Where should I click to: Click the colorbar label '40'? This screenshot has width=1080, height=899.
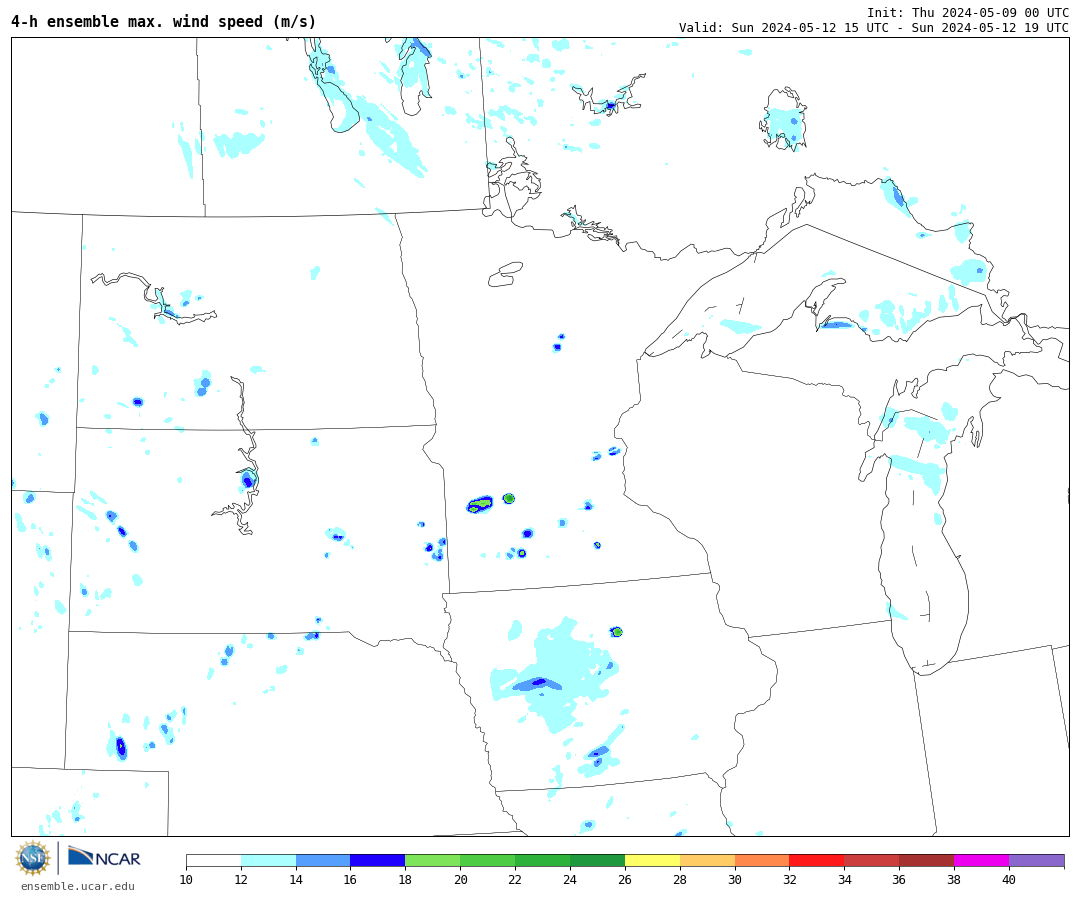point(1009,880)
